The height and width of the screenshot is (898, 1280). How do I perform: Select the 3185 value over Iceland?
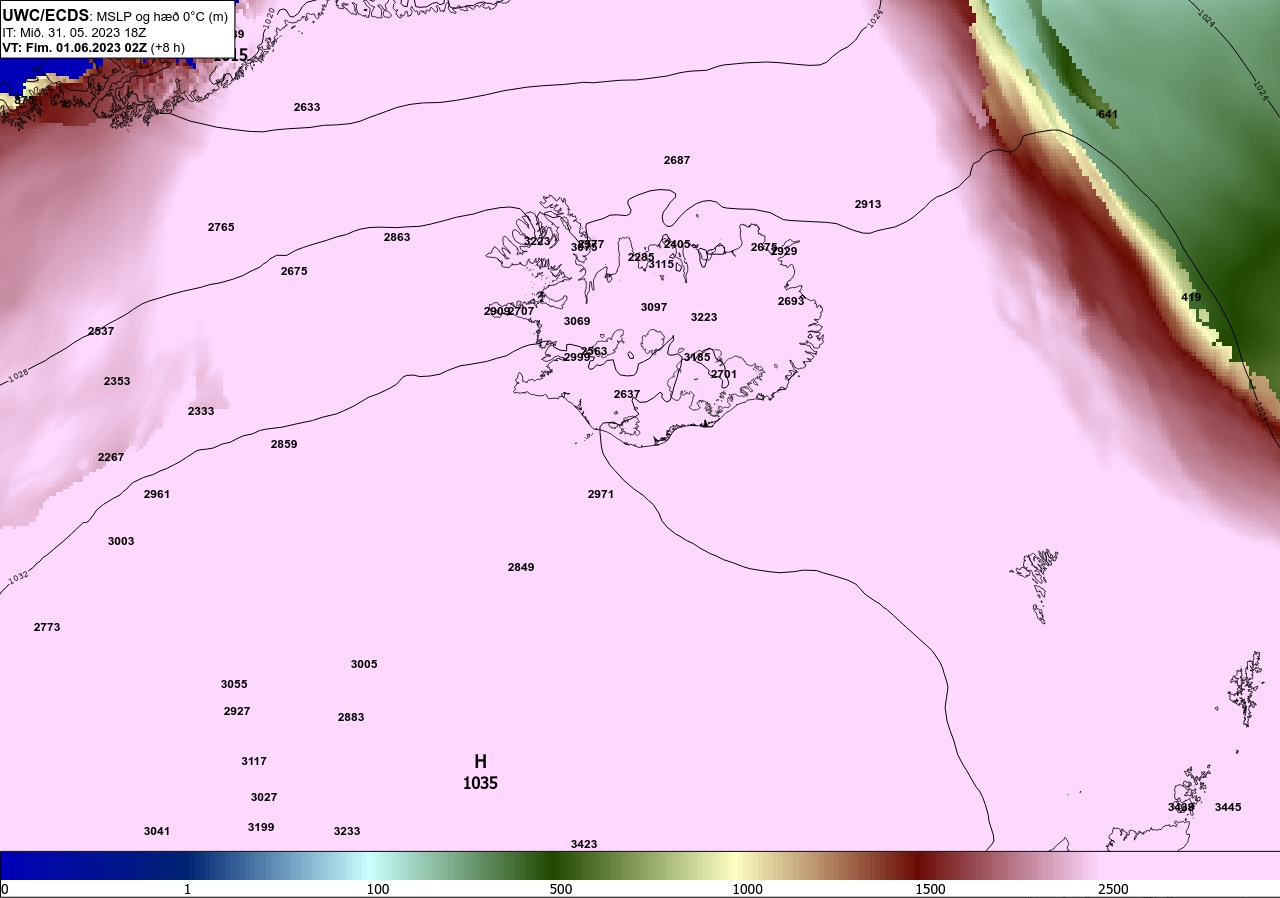697,357
